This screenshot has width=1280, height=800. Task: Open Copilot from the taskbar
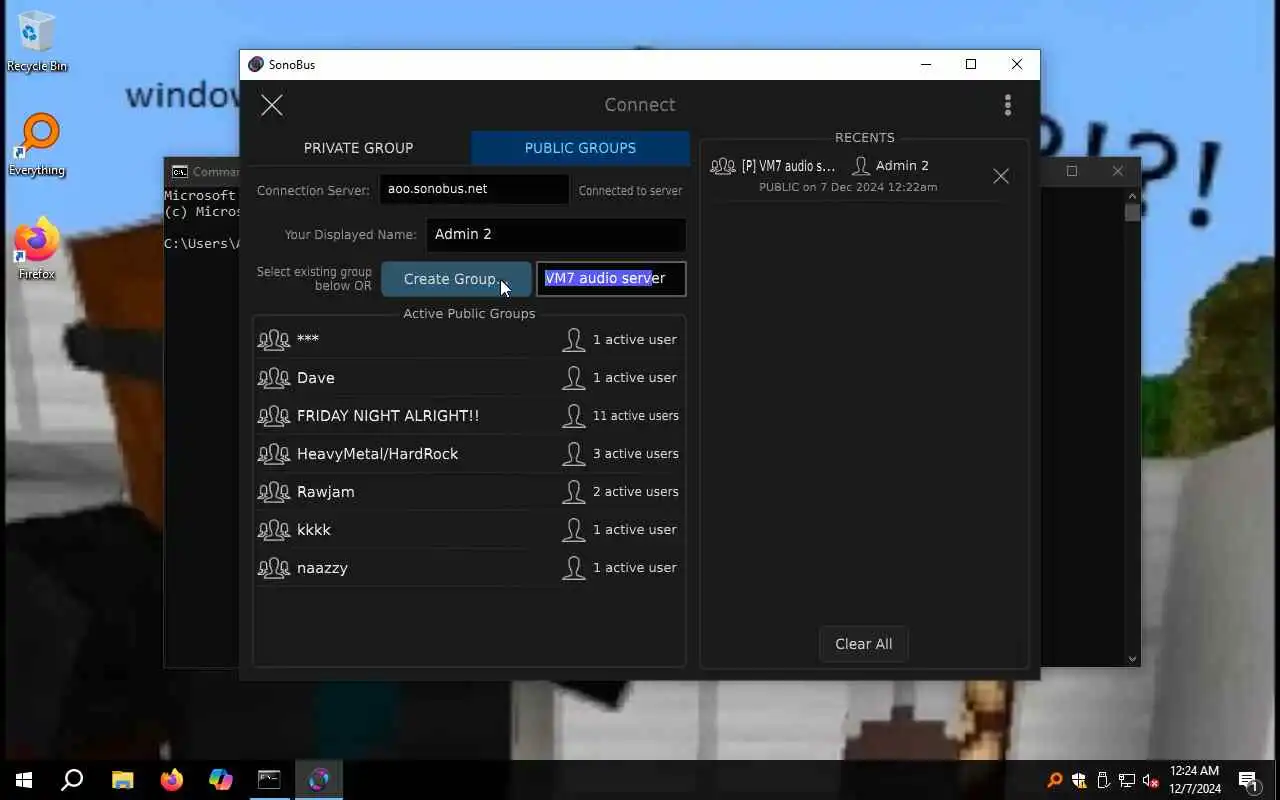pos(221,780)
